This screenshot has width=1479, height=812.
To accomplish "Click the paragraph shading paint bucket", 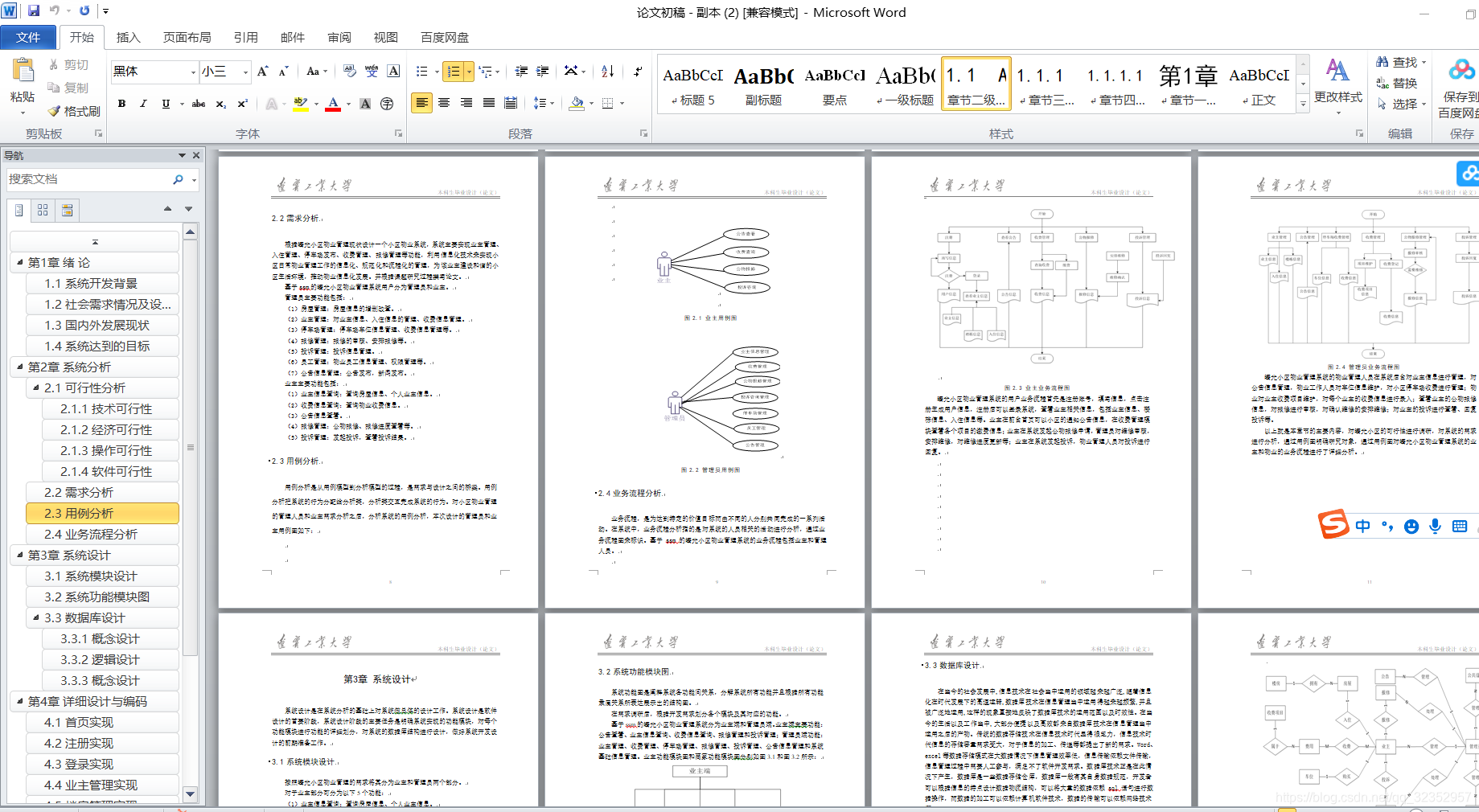I will (576, 103).
